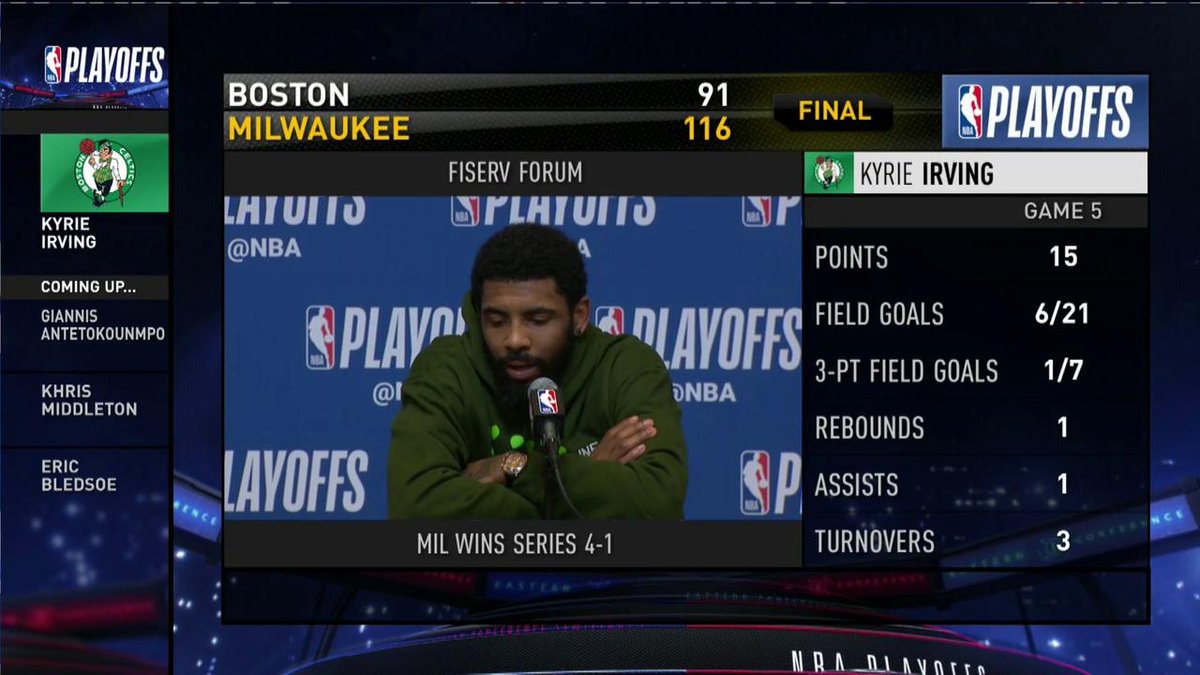Click the NBA logo on the microphone
Image resolution: width=1200 pixels, height=675 pixels.
coord(547,401)
